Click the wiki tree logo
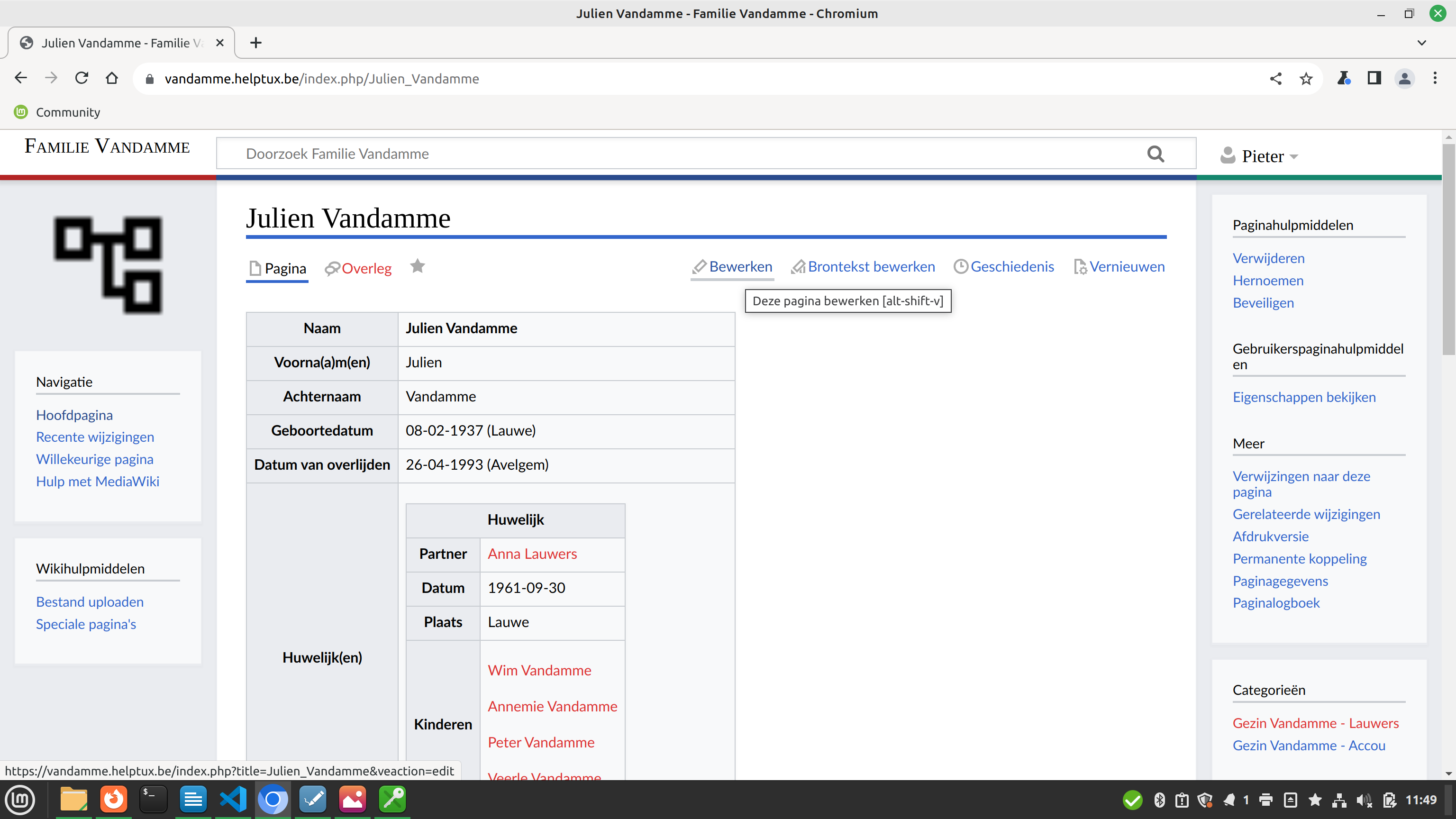The height and width of the screenshot is (819, 1456). coord(108,264)
